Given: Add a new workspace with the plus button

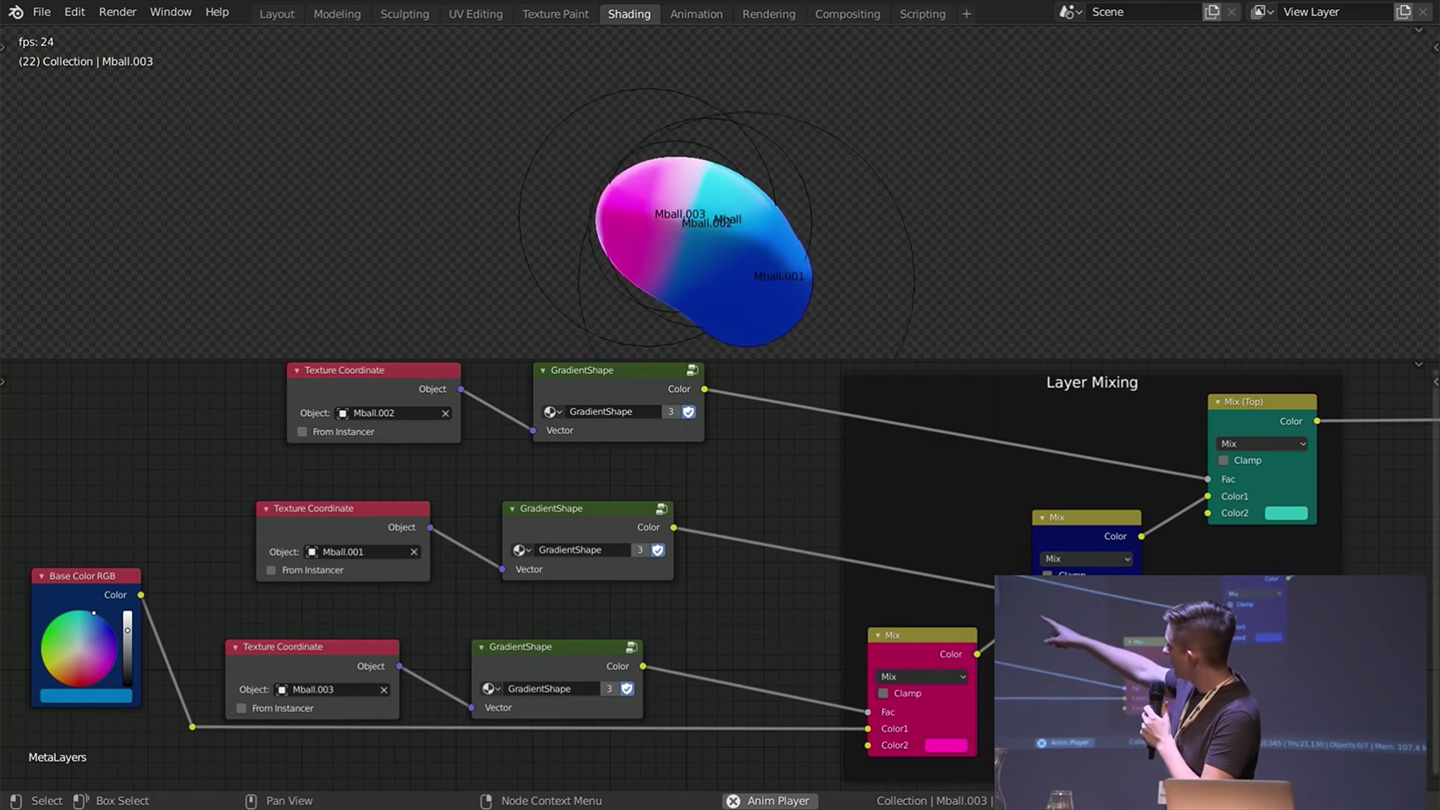Looking at the screenshot, I should click(x=965, y=13).
